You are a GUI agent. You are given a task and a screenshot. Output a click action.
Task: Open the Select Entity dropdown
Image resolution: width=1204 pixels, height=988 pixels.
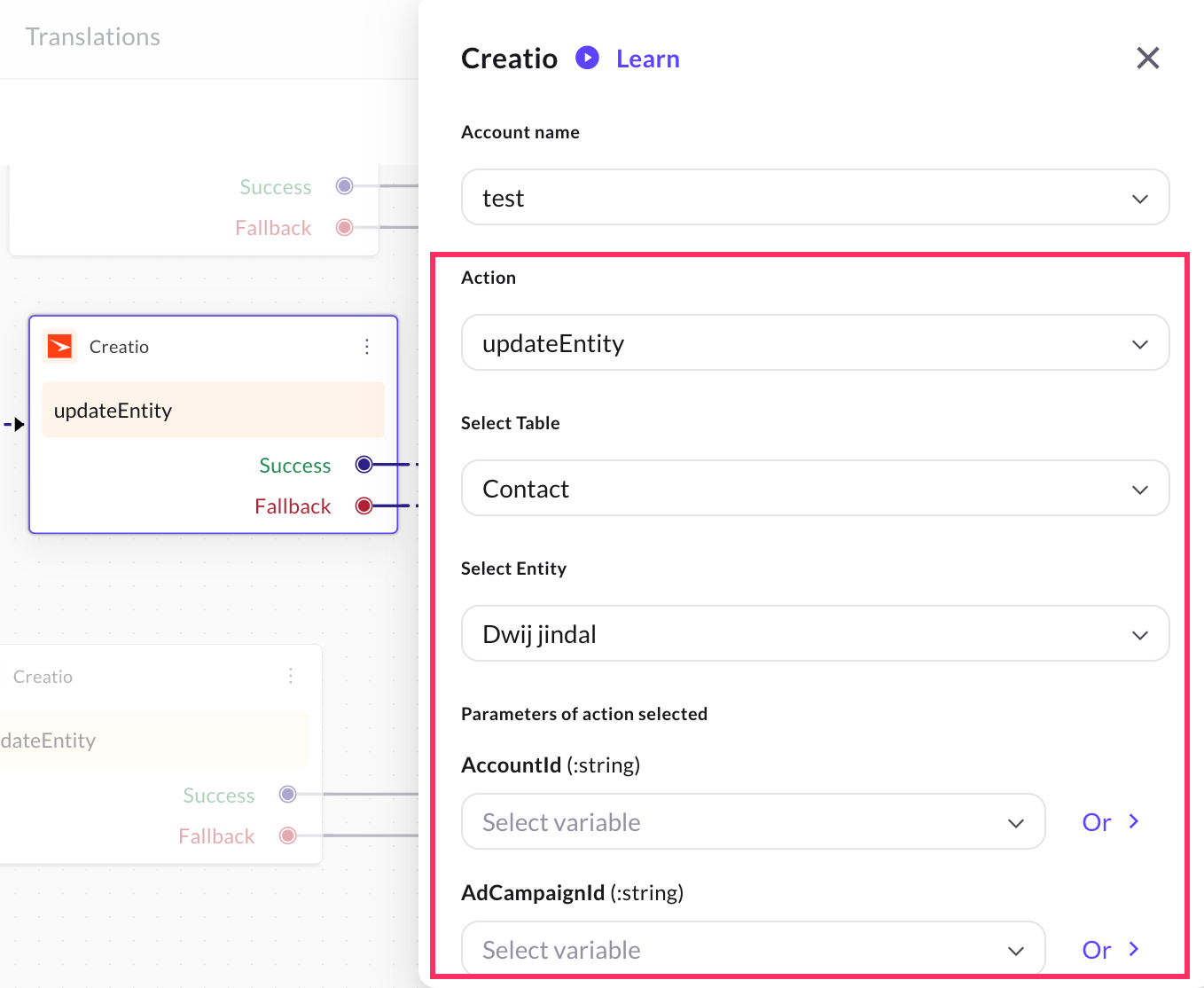tap(815, 634)
